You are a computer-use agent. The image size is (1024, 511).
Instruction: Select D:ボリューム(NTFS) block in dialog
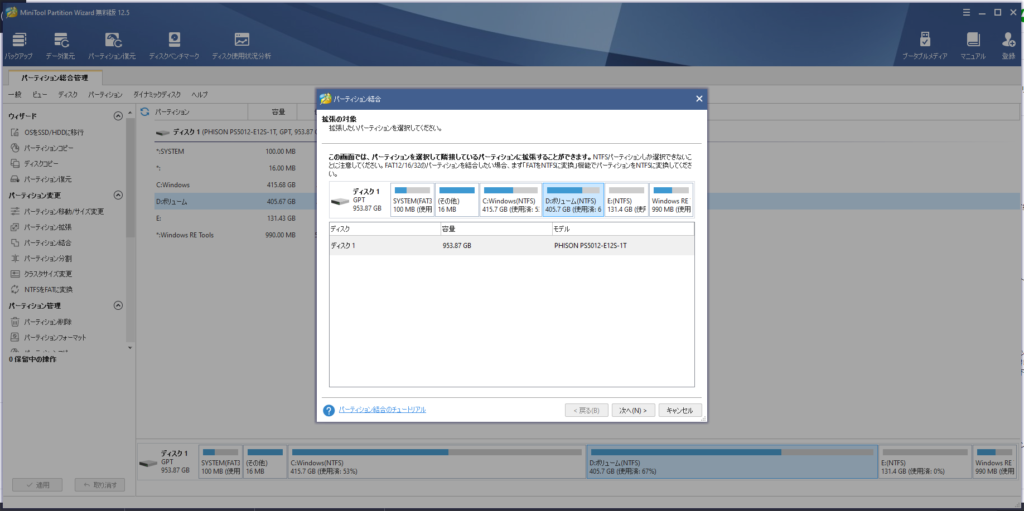[x=573, y=200]
